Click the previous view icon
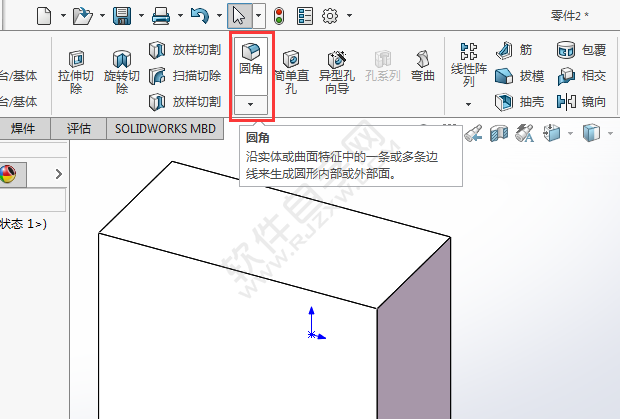The image size is (620, 419). coord(473,133)
